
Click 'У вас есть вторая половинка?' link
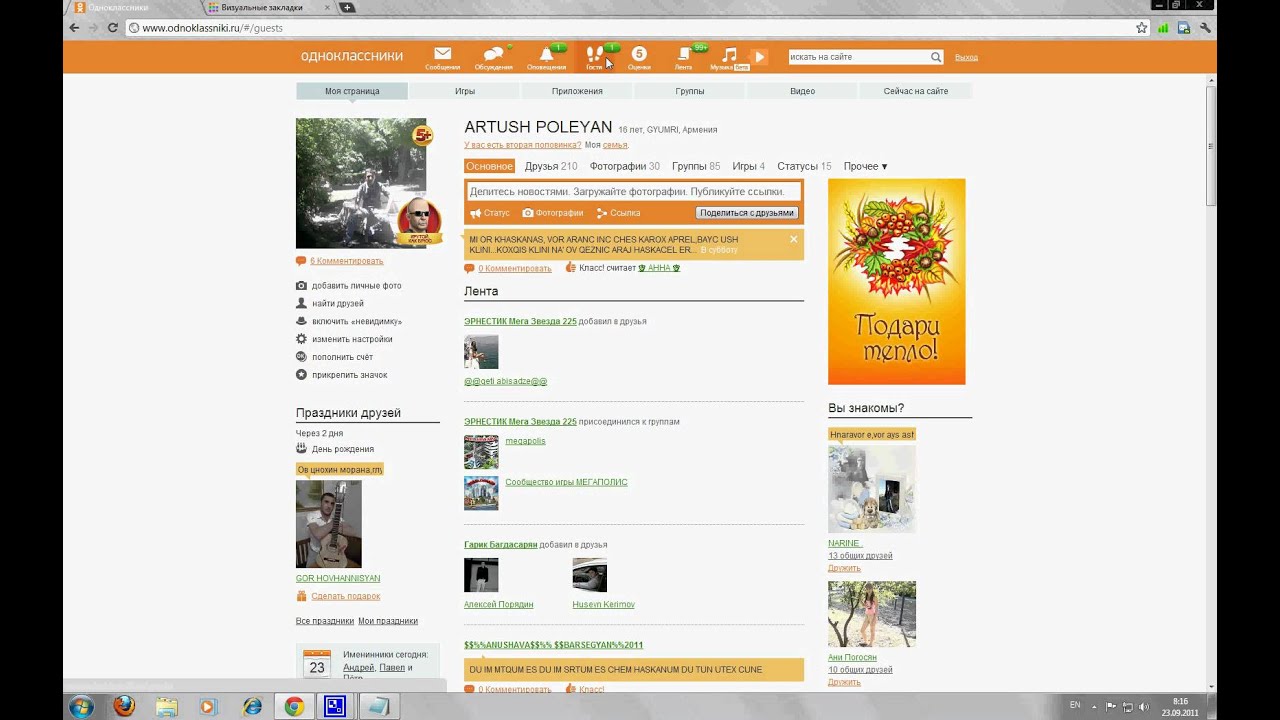pyautogui.click(x=523, y=145)
